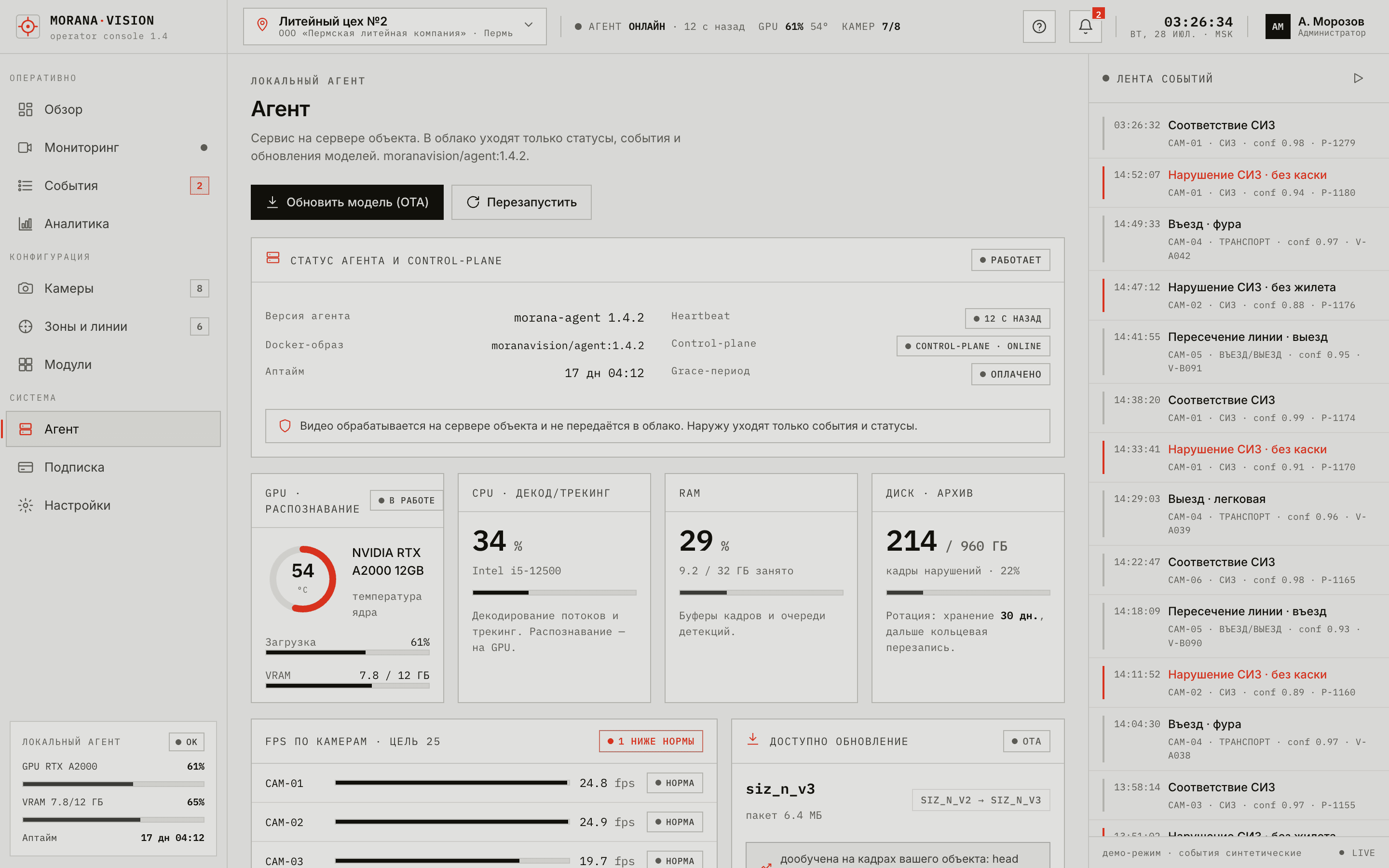
Task: Click the shield icon in privacy notice
Action: (x=285, y=426)
